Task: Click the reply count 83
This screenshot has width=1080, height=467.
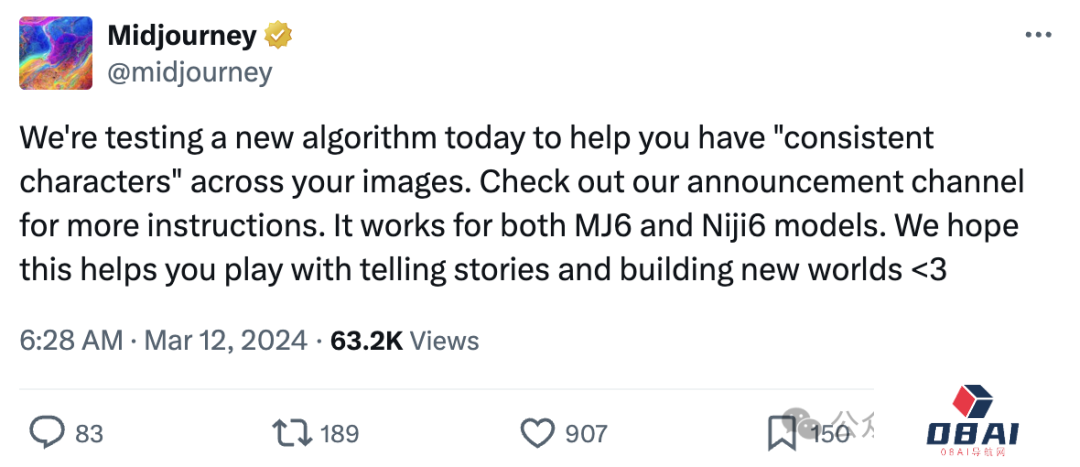Action: [x=89, y=434]
